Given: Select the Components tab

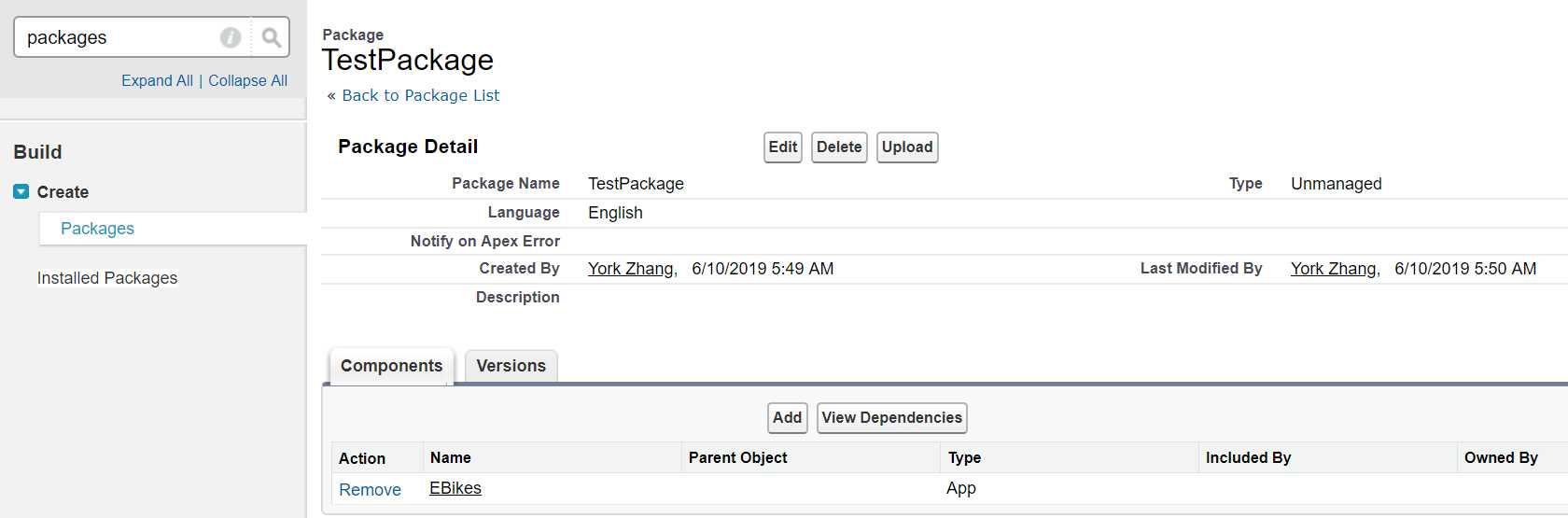Looking at the screenshot, I should click(x=392, y=366).
